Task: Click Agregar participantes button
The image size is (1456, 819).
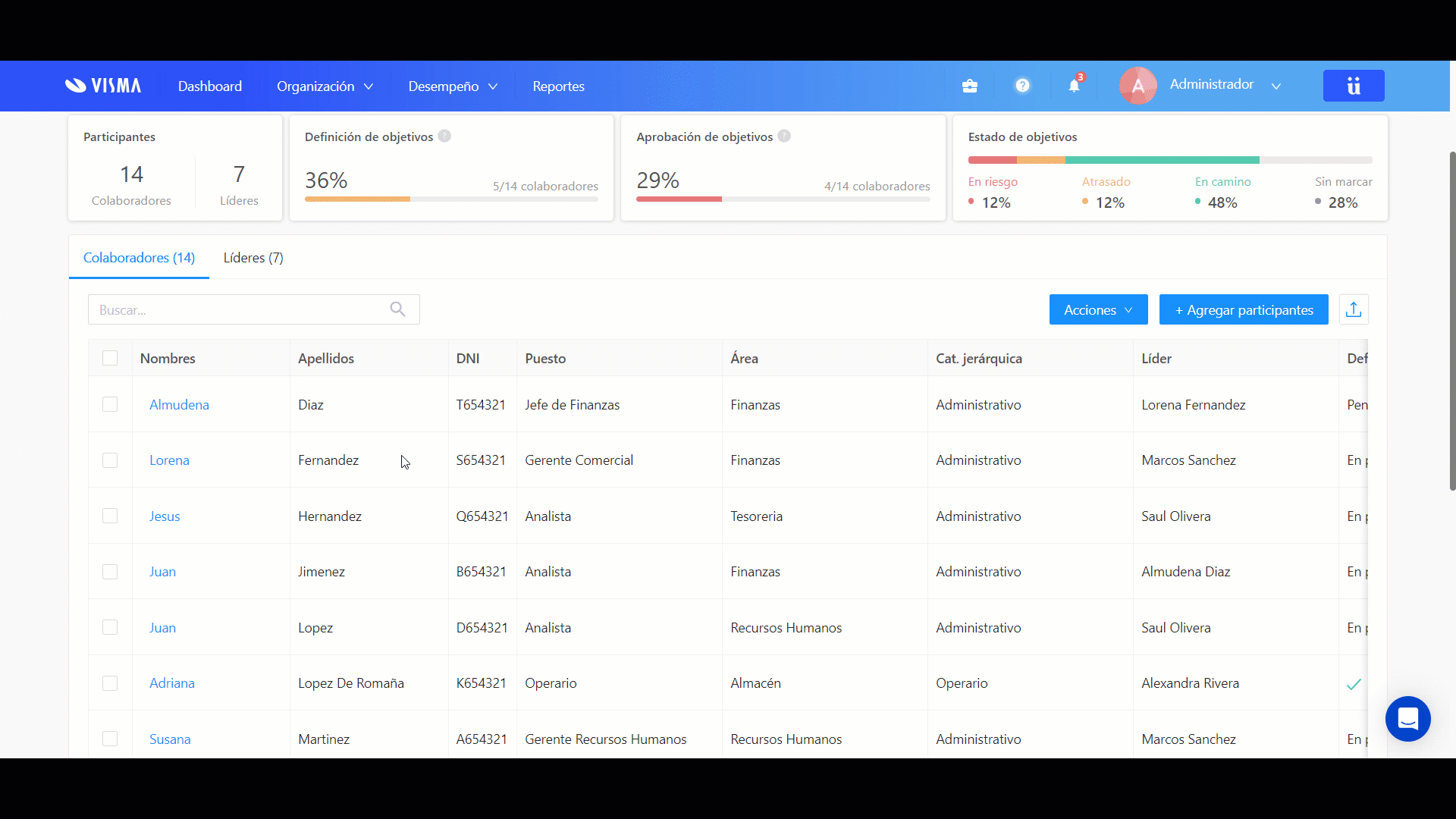Action: click(1244, 309)
